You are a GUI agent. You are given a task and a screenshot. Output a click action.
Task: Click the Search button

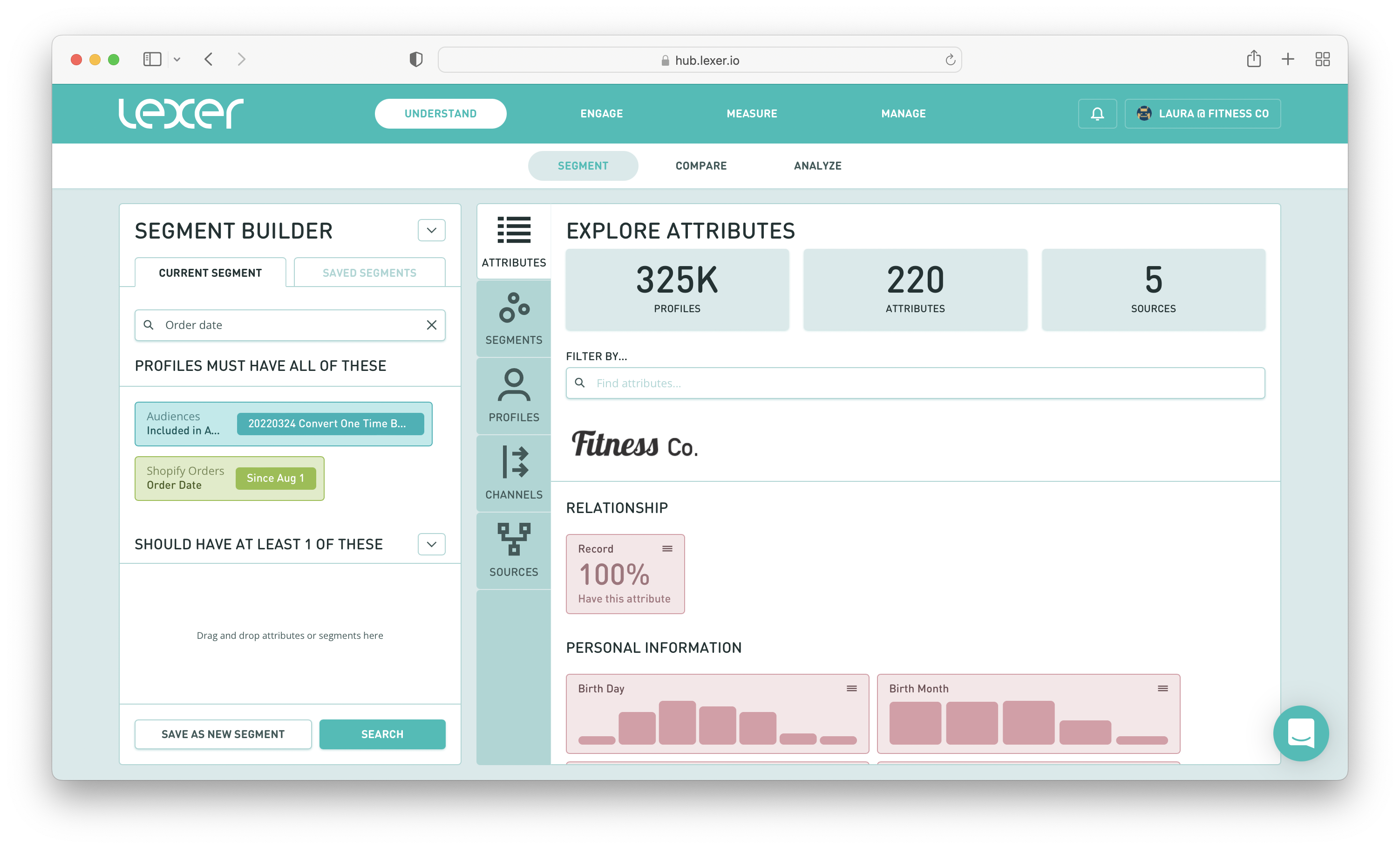pyautogui.click(x=382, y=734)
